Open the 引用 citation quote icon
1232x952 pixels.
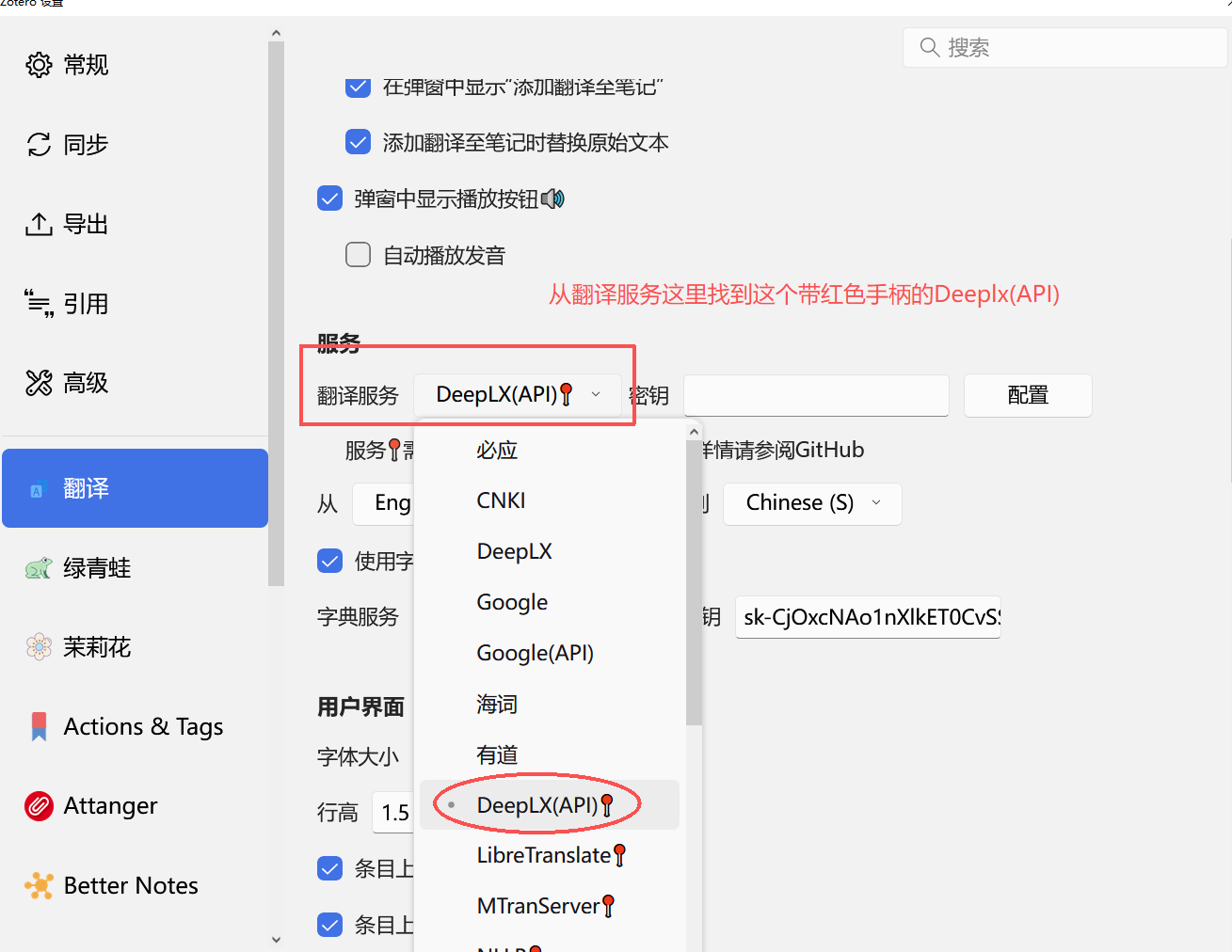39,303
